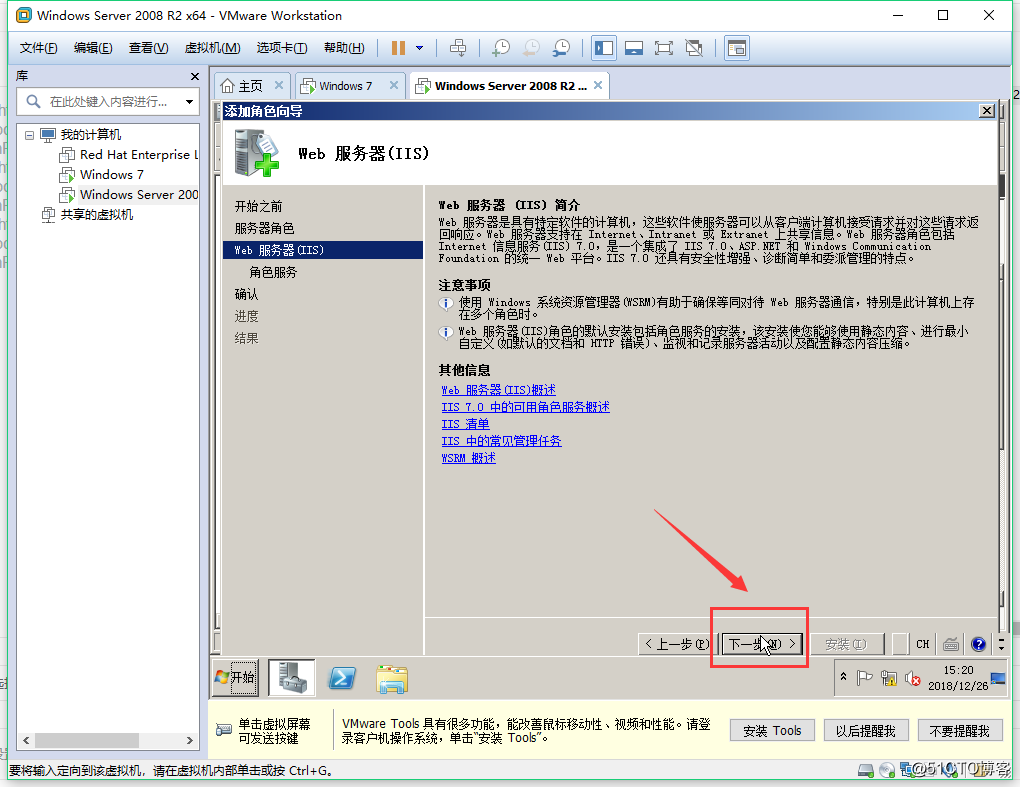Click the pause virtual machine icon
The width and height of the screenshot is (1020, 787).
398,48
